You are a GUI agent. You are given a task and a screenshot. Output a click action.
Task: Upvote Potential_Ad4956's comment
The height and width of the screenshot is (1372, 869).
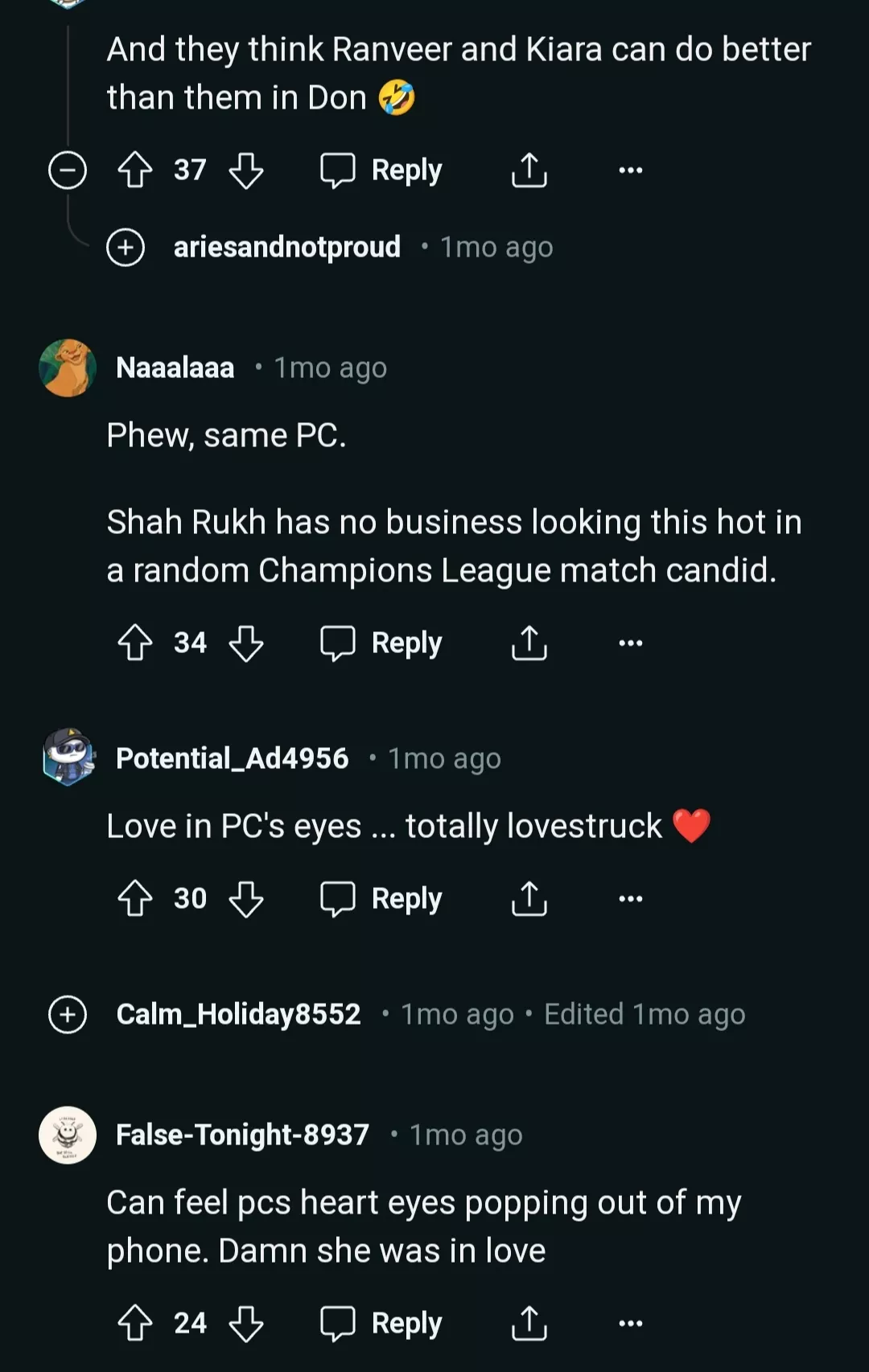click(x=135, y=898)
